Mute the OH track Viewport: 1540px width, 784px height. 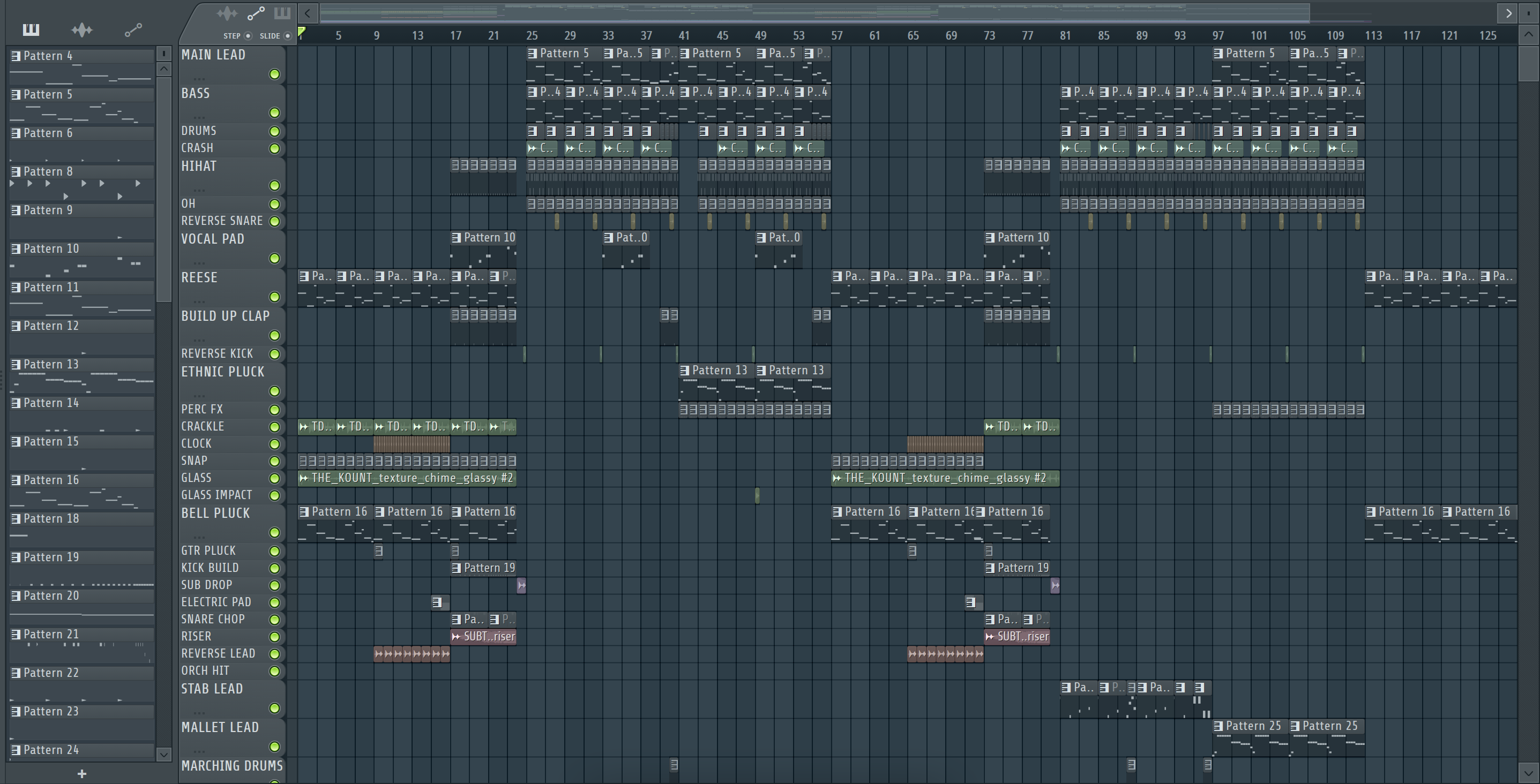(x=274, y=204)
